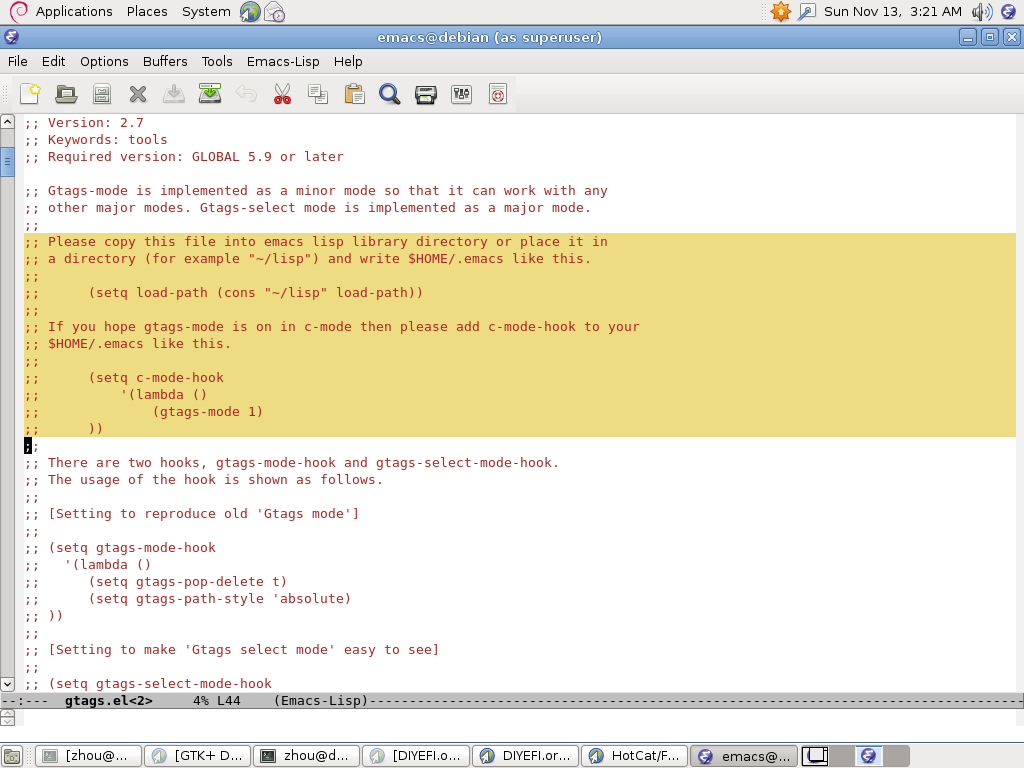The height and width of the screenshot is (768, 1024).
Task: Open a file with the folder icon
Action: 66,94
